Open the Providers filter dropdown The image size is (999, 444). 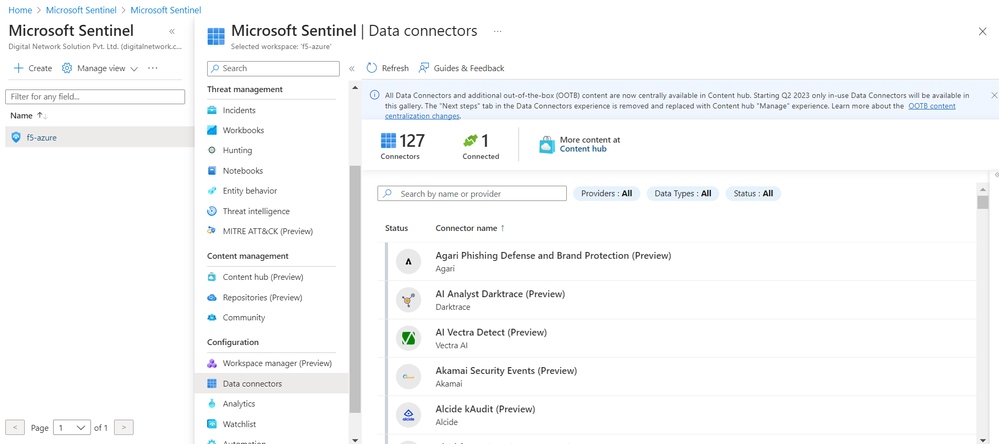coord(606,193)
